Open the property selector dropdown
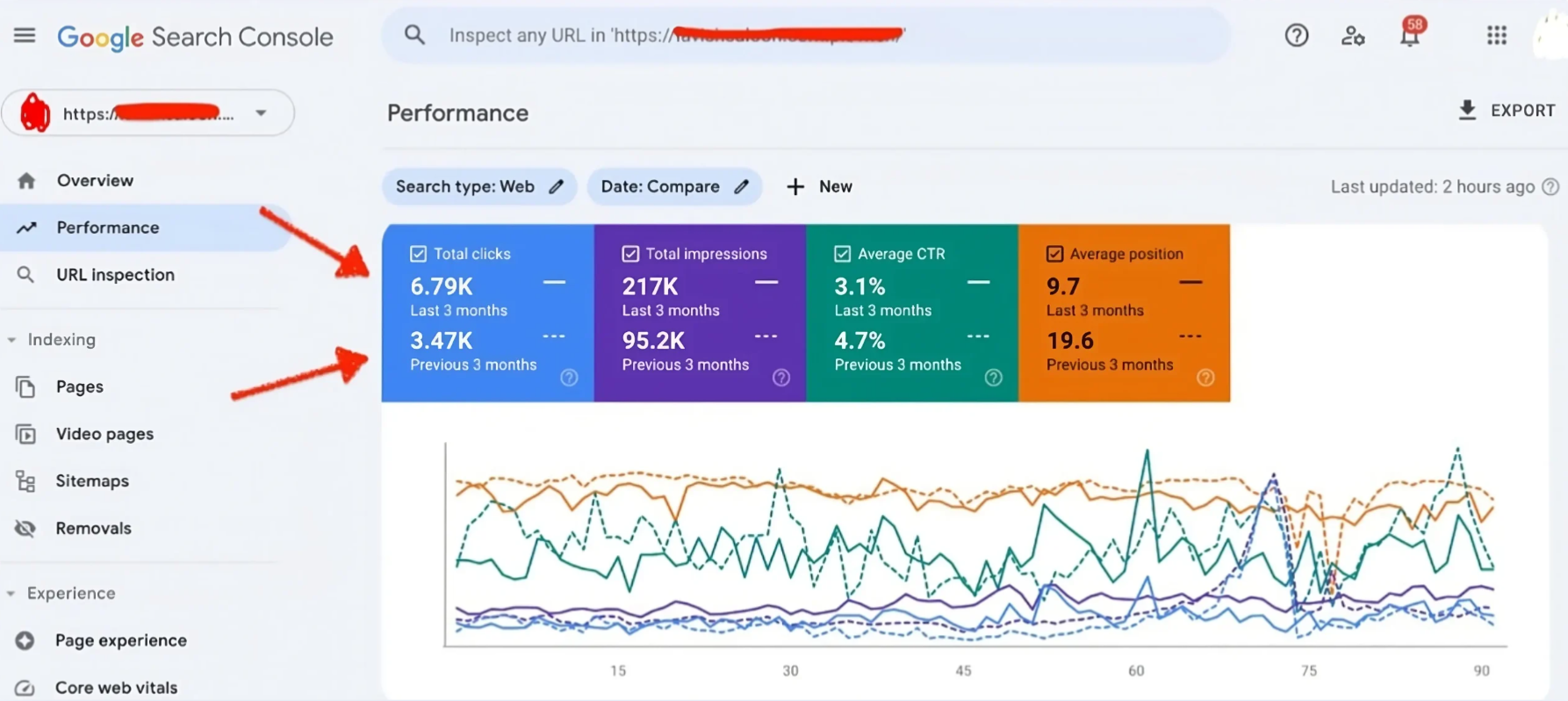Image resolution: width=1568 pixels, height=701 pixels. [261, 113]
